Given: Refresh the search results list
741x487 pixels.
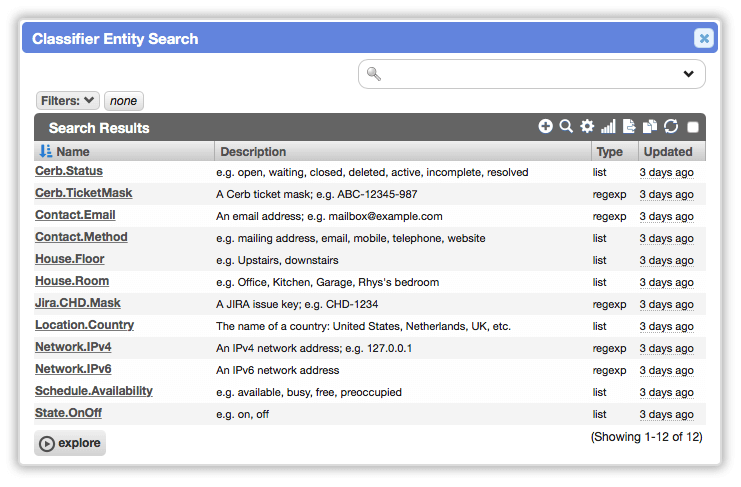Looking at the screenshot, I should (671, 126).
